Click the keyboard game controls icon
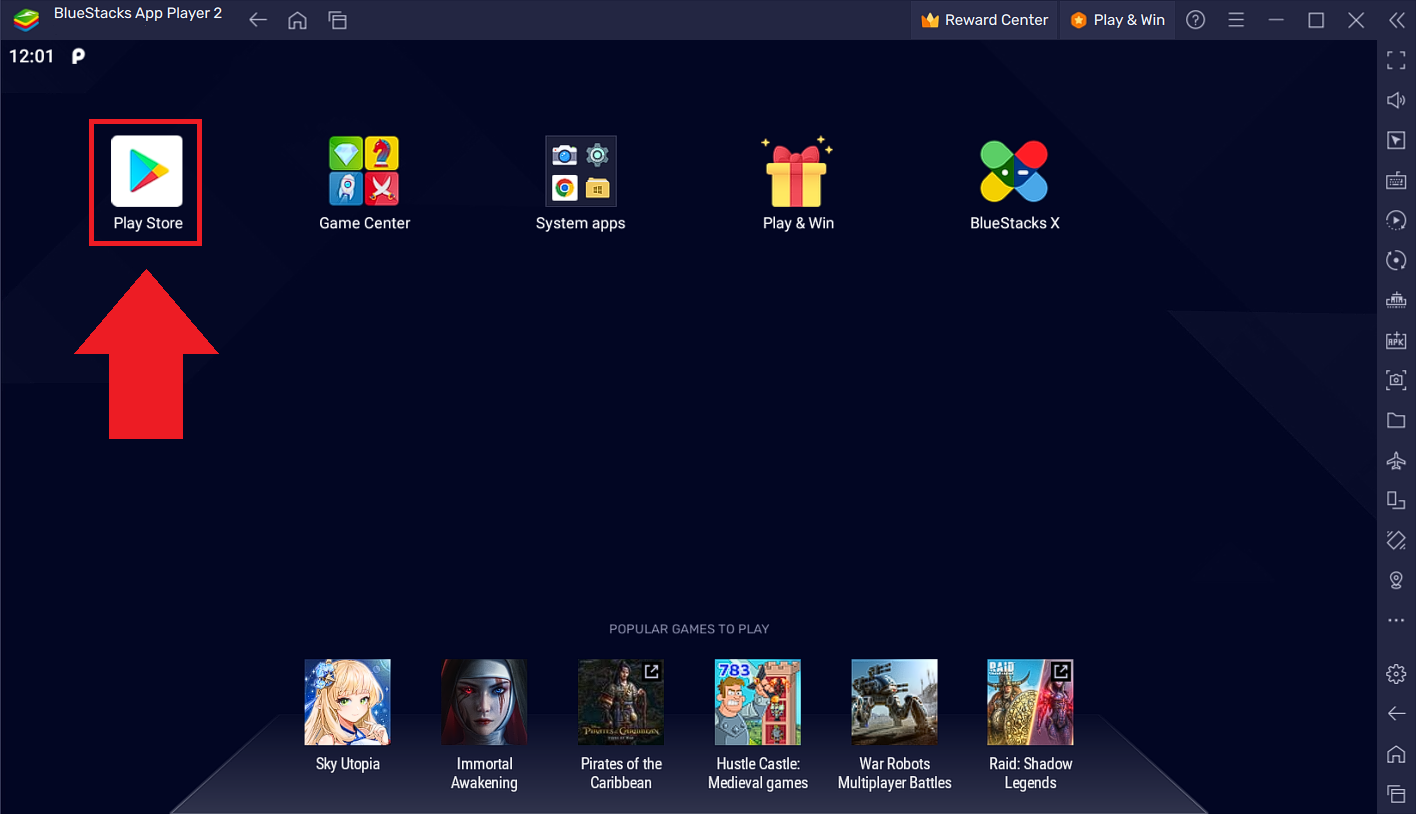This screenshot has height=814, width=1416. pos(1396,180)
